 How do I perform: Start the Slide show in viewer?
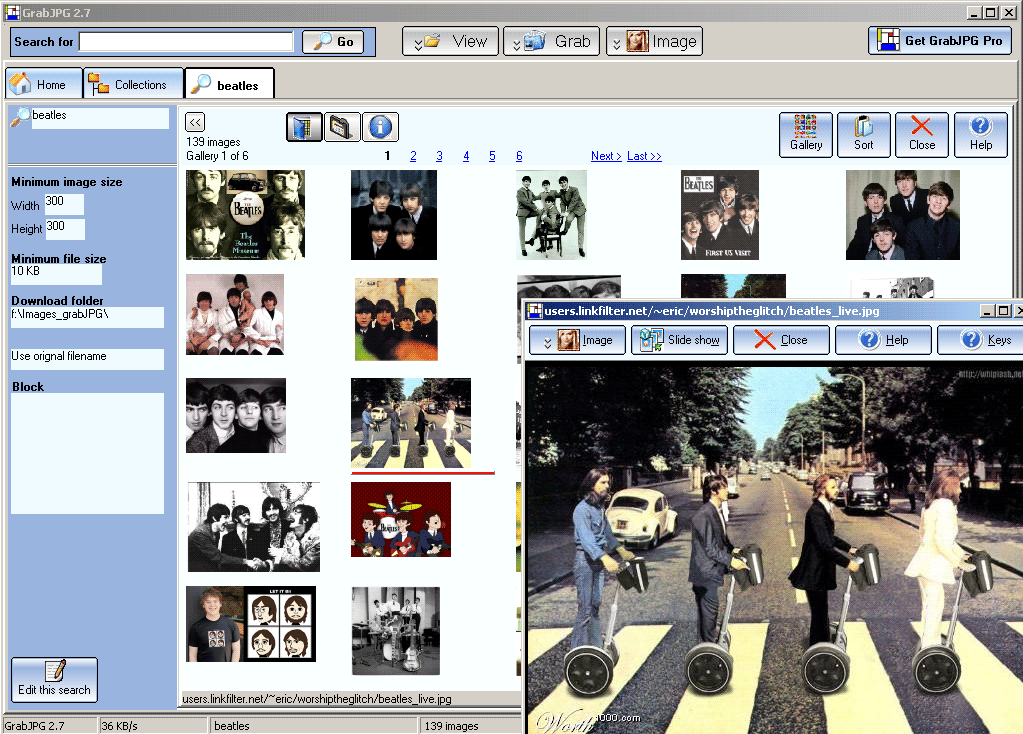point(679,340)
